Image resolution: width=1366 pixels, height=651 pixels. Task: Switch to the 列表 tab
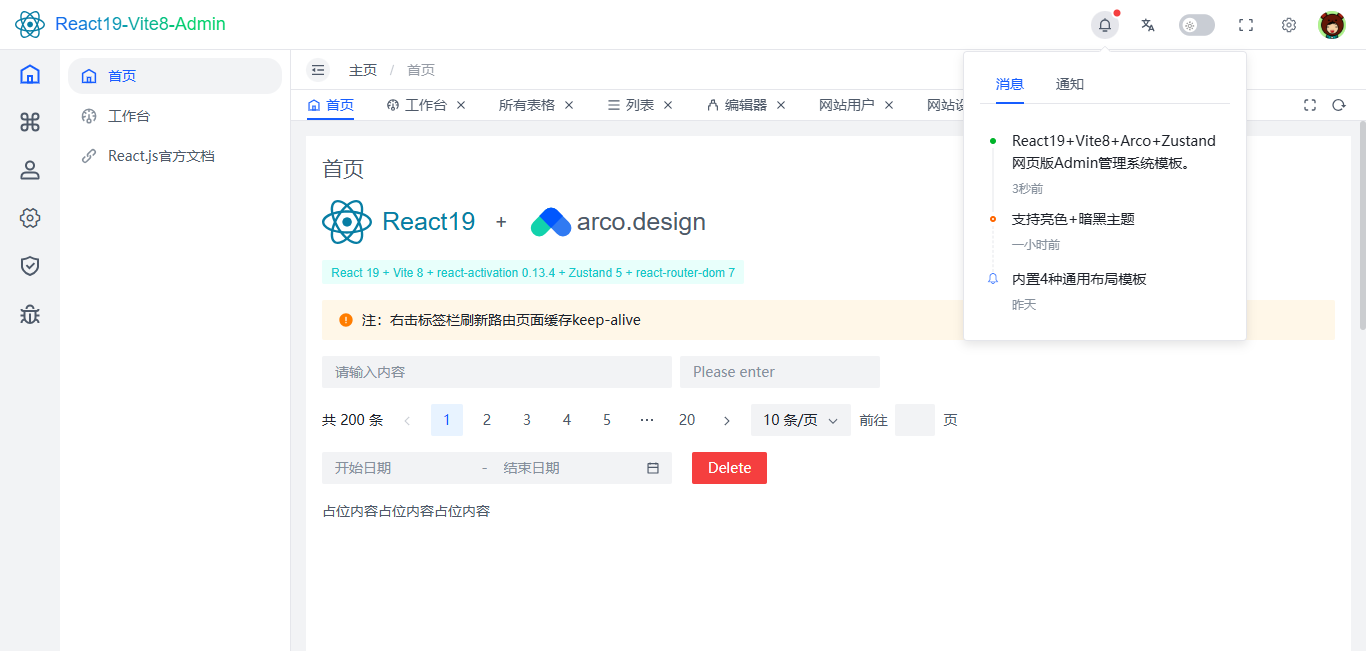coord(631,105)
